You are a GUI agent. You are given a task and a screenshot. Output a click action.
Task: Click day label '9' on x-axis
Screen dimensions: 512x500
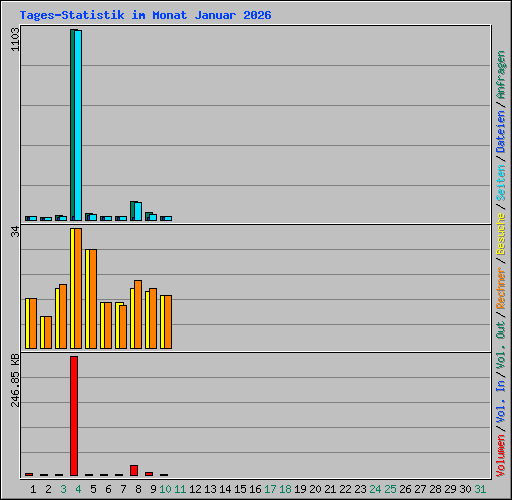pyautogui.click(x=153, y=489)
